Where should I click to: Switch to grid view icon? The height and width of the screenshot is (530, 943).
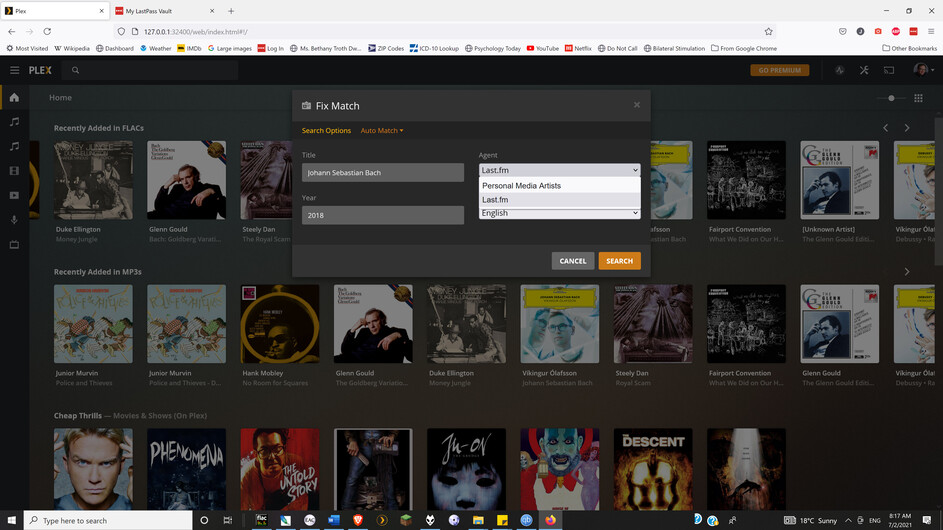point(918,98)
